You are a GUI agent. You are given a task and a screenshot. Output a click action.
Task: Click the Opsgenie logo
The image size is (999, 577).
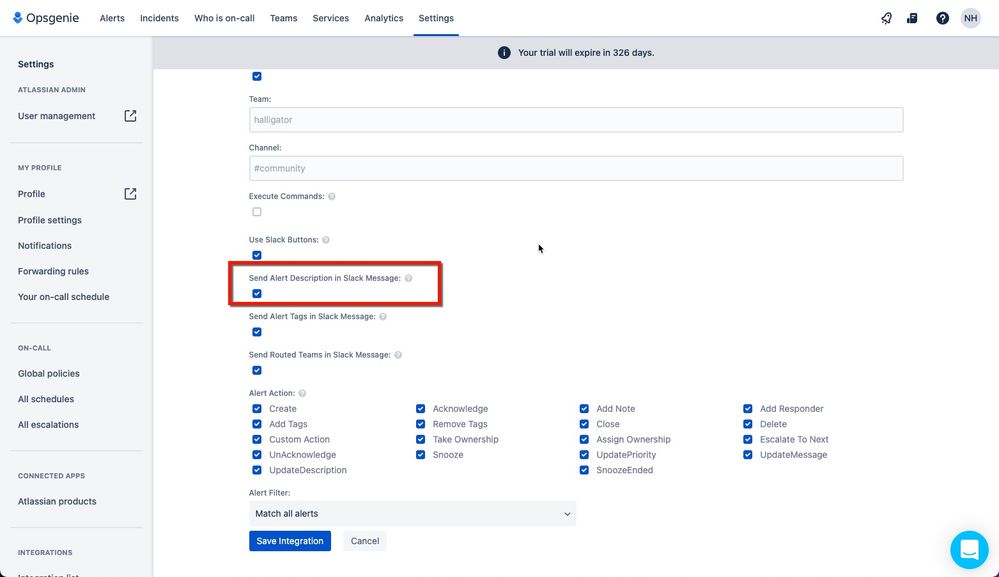click(46, 18)
